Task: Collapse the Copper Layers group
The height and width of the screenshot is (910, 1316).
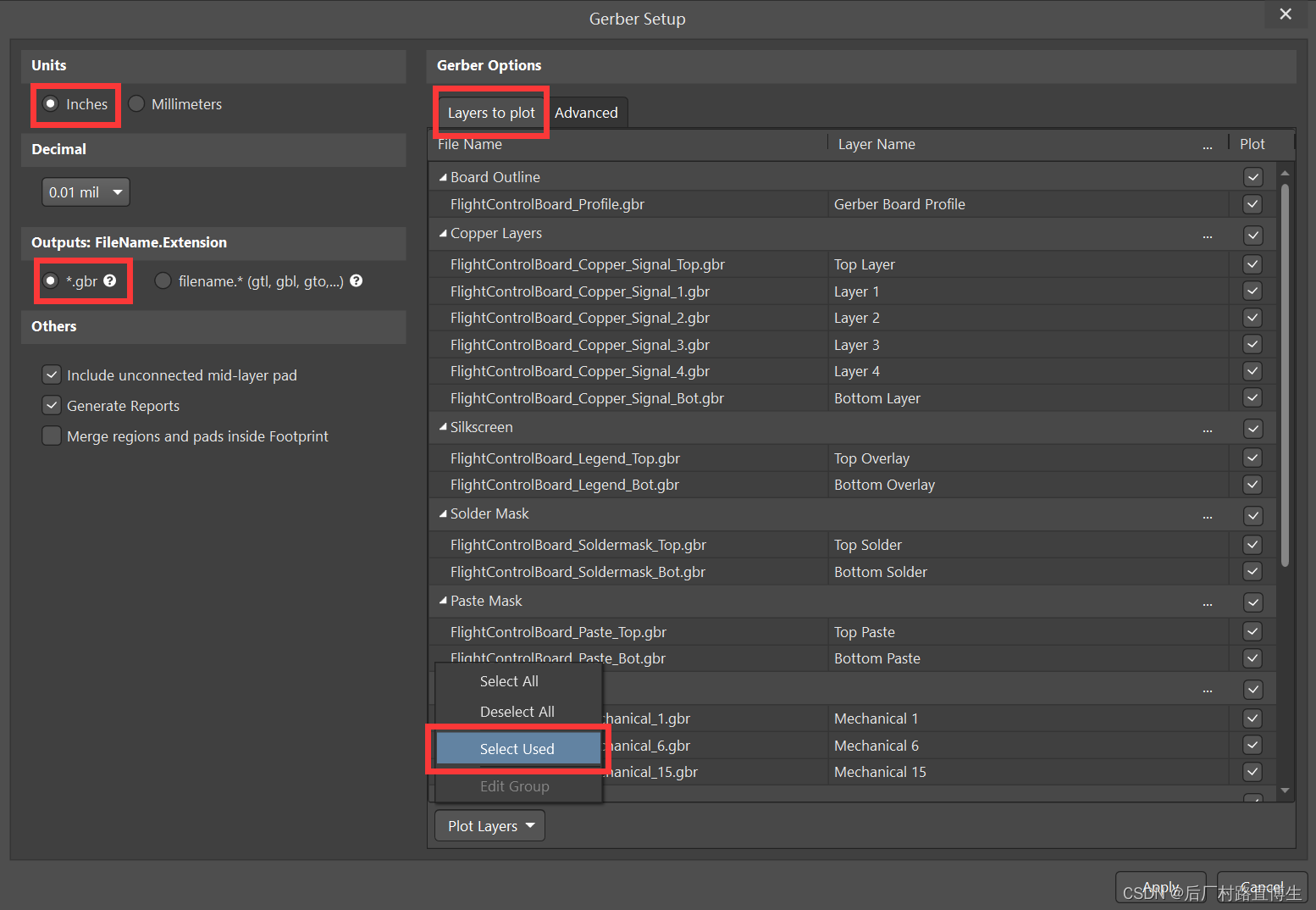Action: click(443, 233)
